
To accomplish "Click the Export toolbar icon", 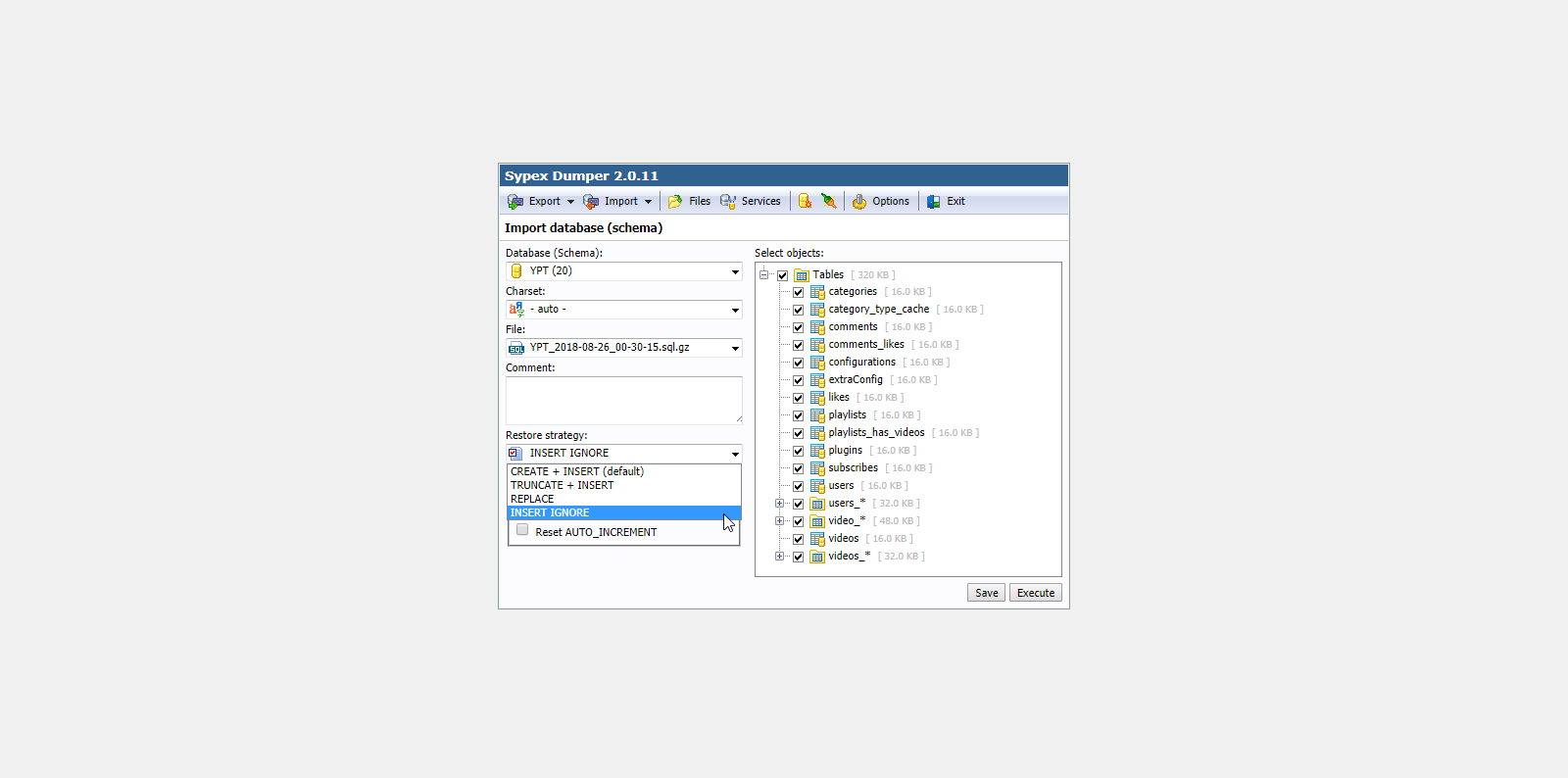I will pyautogui.click(x=515, y=201).
